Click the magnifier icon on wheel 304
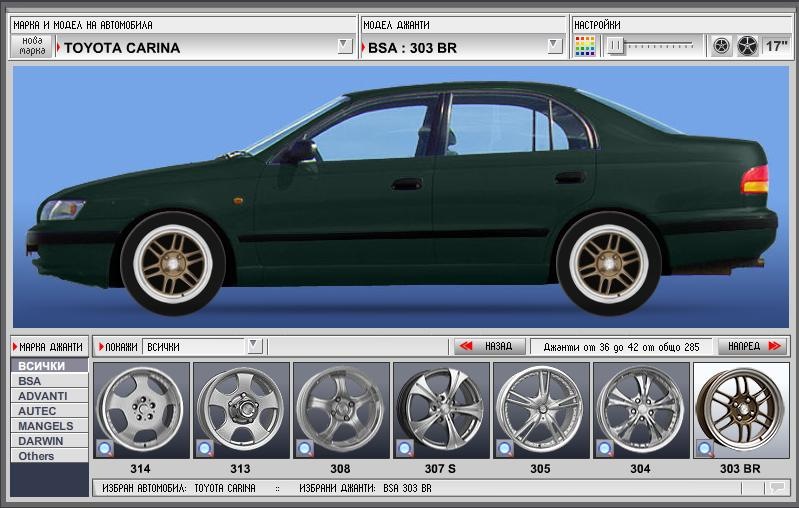The width and height of the screenshot is (799, 508). (605, 448)
